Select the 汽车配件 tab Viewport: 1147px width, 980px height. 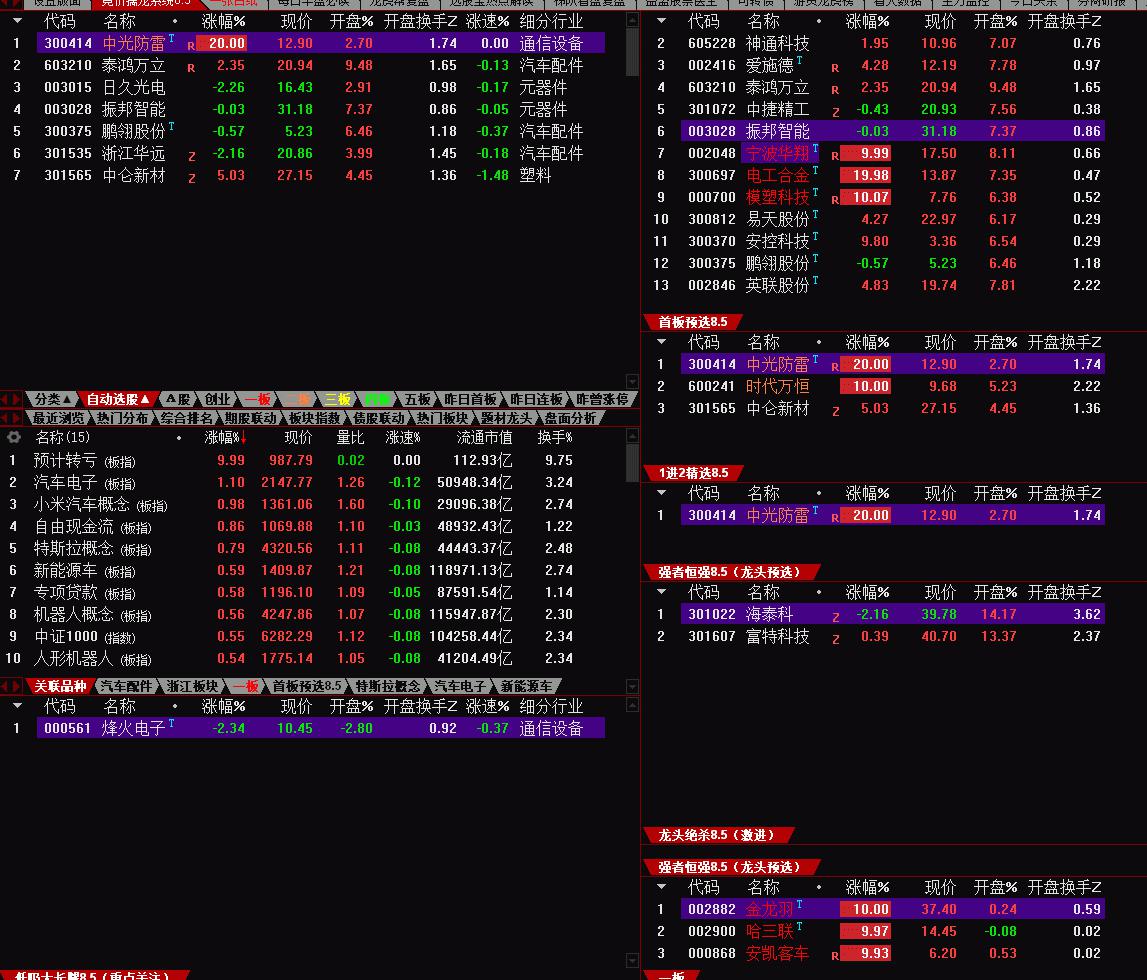point(125,686)
